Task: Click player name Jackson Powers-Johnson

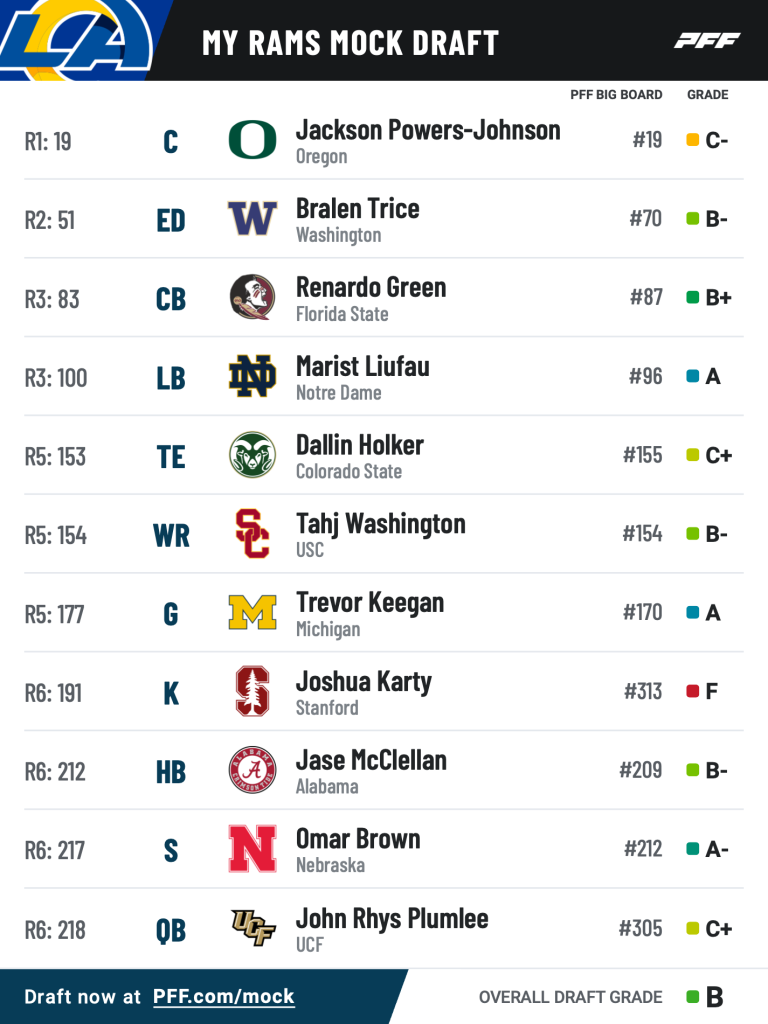Action: click(428, 130)
